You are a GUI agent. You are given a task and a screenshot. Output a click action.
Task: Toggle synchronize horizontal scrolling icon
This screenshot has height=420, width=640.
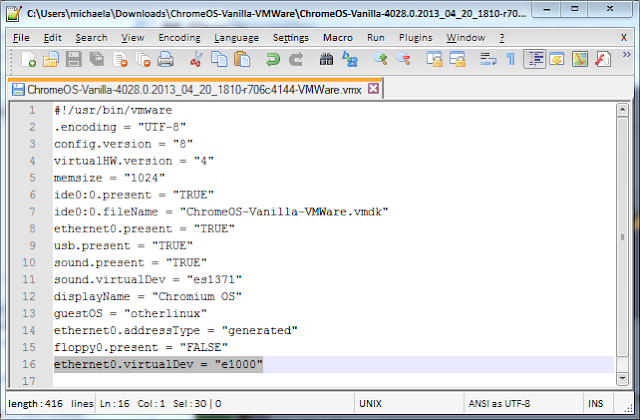(x=458, y=59)
